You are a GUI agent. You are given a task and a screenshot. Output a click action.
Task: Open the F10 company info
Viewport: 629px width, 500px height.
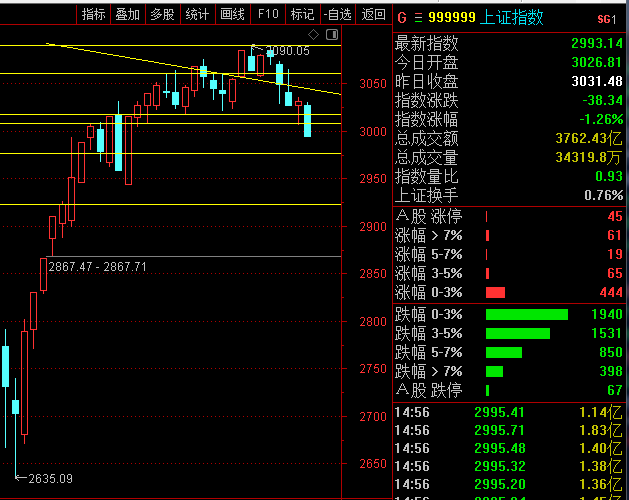(268, 14)
